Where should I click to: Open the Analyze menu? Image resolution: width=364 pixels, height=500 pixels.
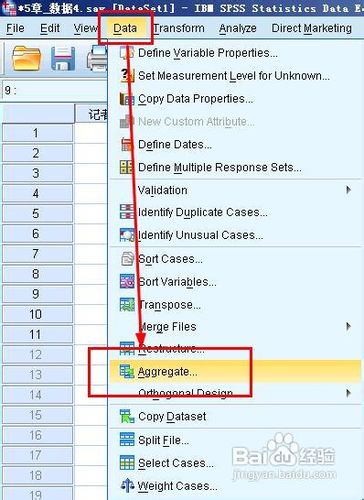[x=238, y=29]
